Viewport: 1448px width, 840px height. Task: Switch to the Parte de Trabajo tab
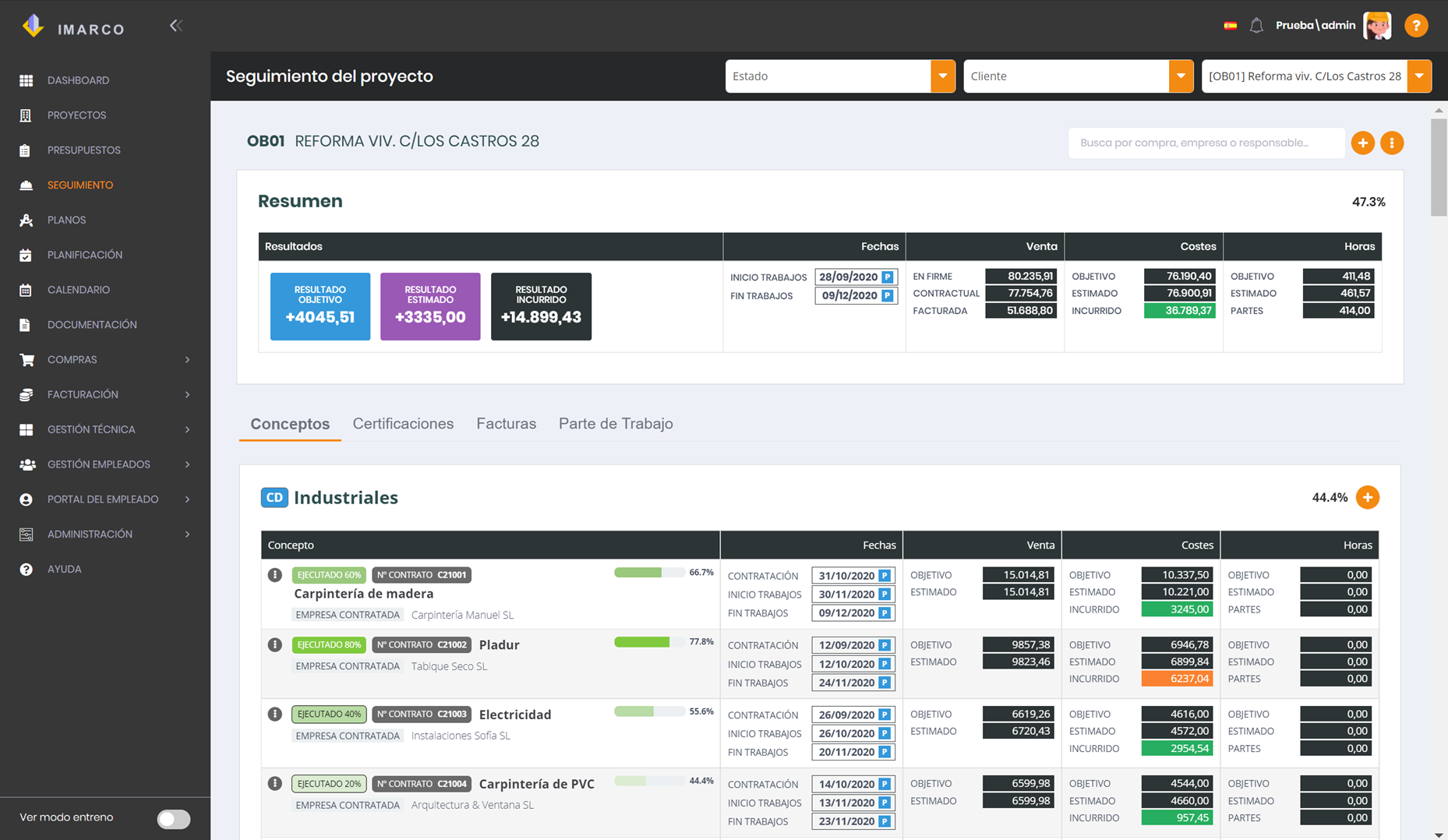[616, 424]
